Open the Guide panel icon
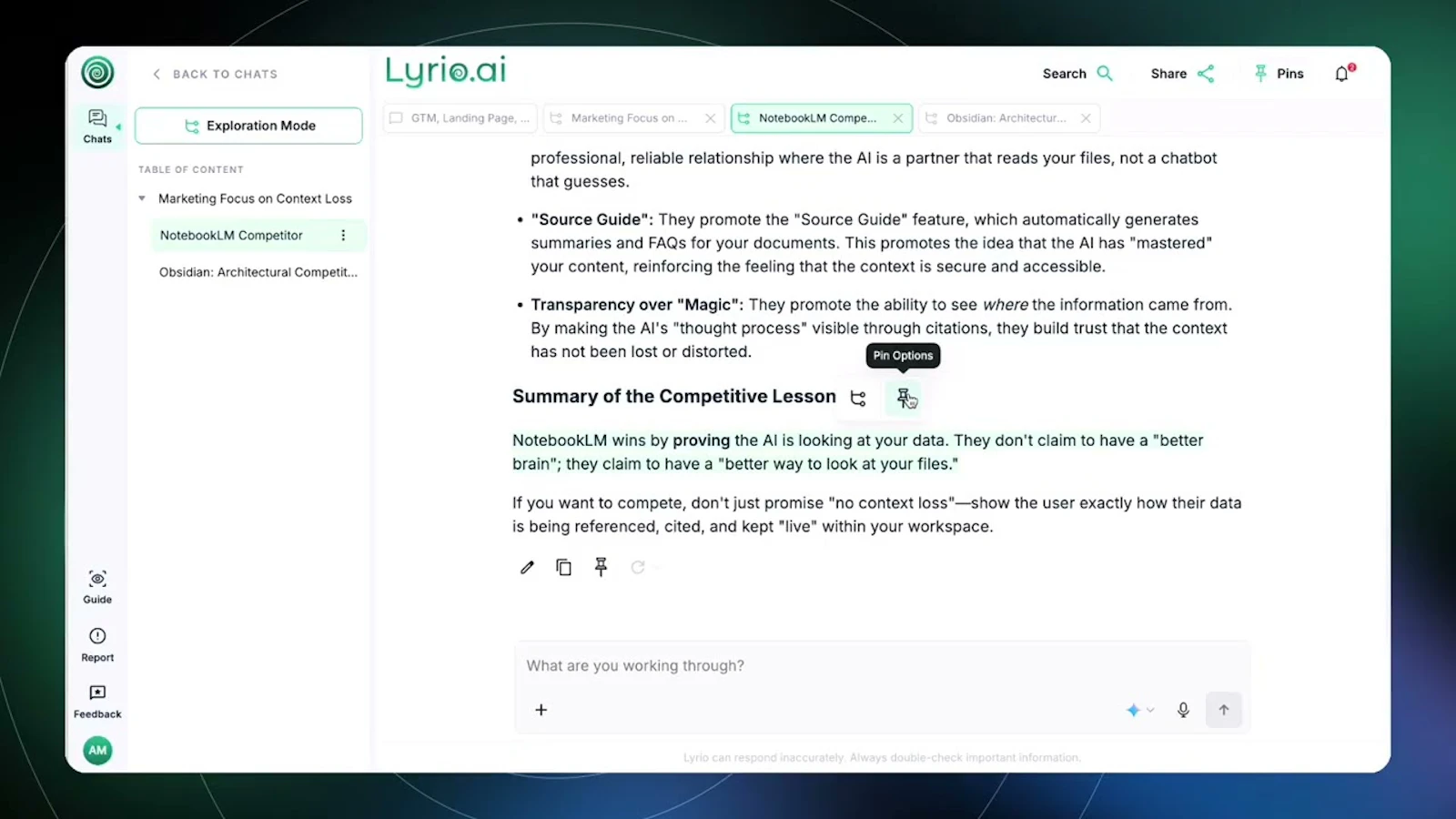The width and height of the screenshot is (1456, 819). click(x=97, y=587)
